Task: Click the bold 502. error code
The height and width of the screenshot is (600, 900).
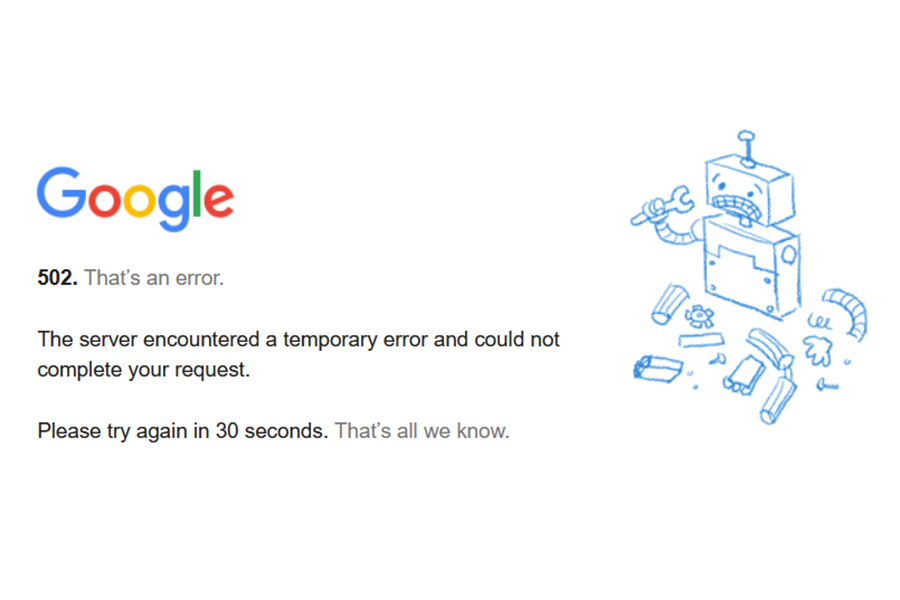Action: [57, 278]
